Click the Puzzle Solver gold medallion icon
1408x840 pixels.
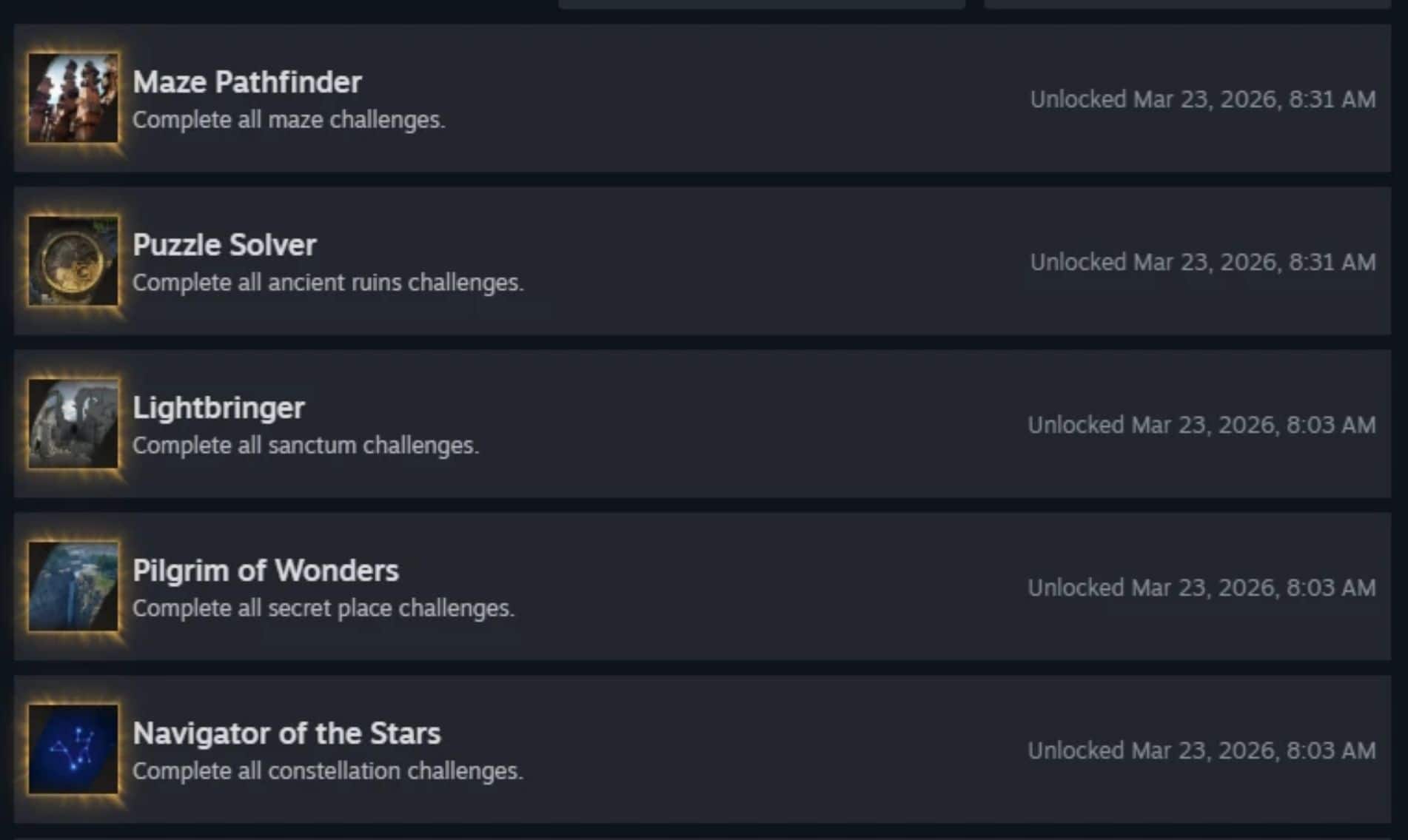74,261
